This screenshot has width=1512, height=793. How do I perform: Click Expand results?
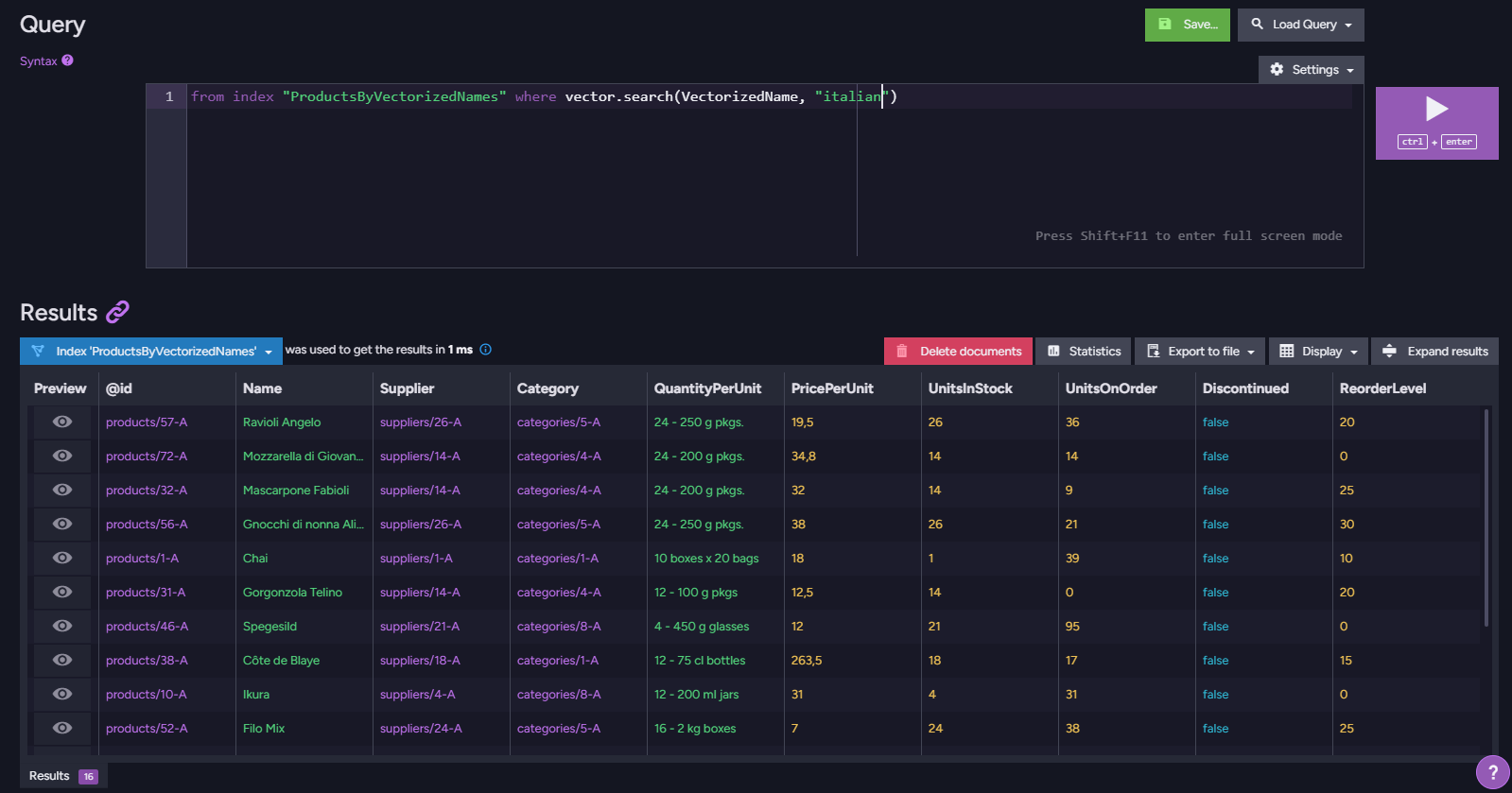[1435, 351]
